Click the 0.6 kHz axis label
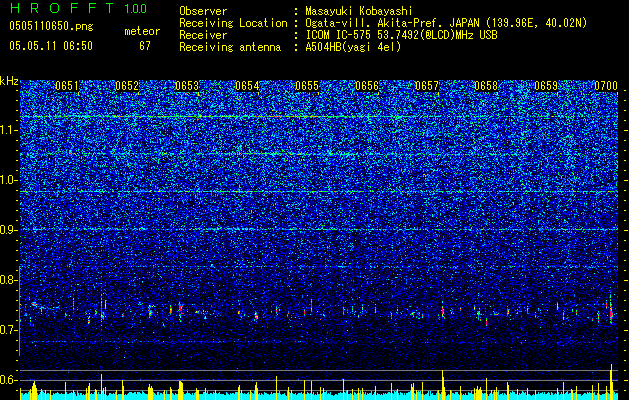Viewport: 629px width, 400px height. tap(9, 380)
